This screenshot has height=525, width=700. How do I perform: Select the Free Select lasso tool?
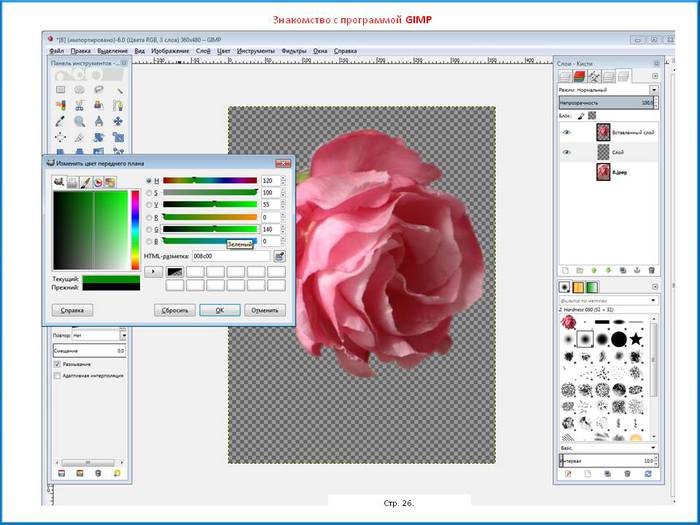click(99, 90)
